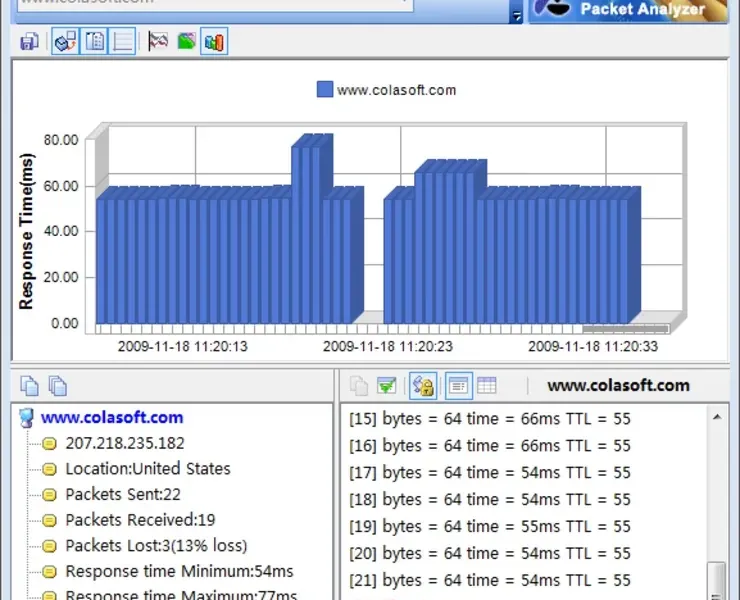Open the dropdown arrow beside the address bar
This screenshot has height=600, width=740.
[516, 15]
